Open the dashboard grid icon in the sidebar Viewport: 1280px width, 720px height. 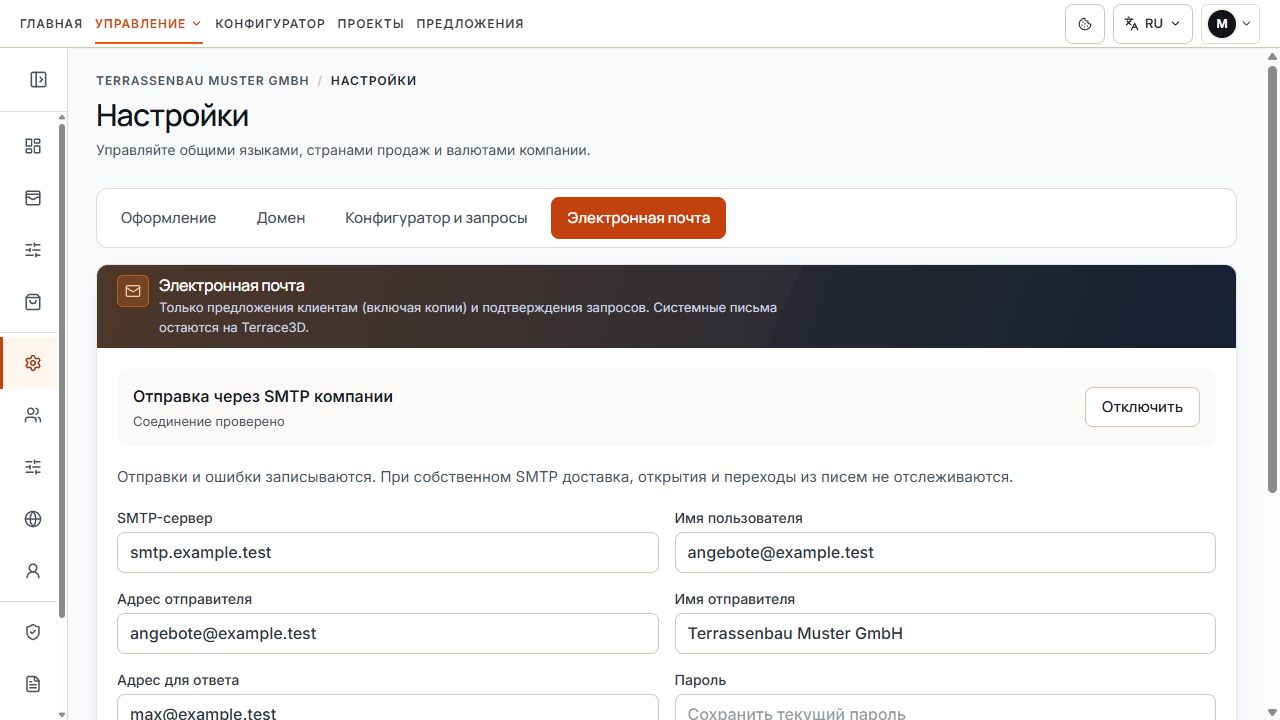click(33, 147)
